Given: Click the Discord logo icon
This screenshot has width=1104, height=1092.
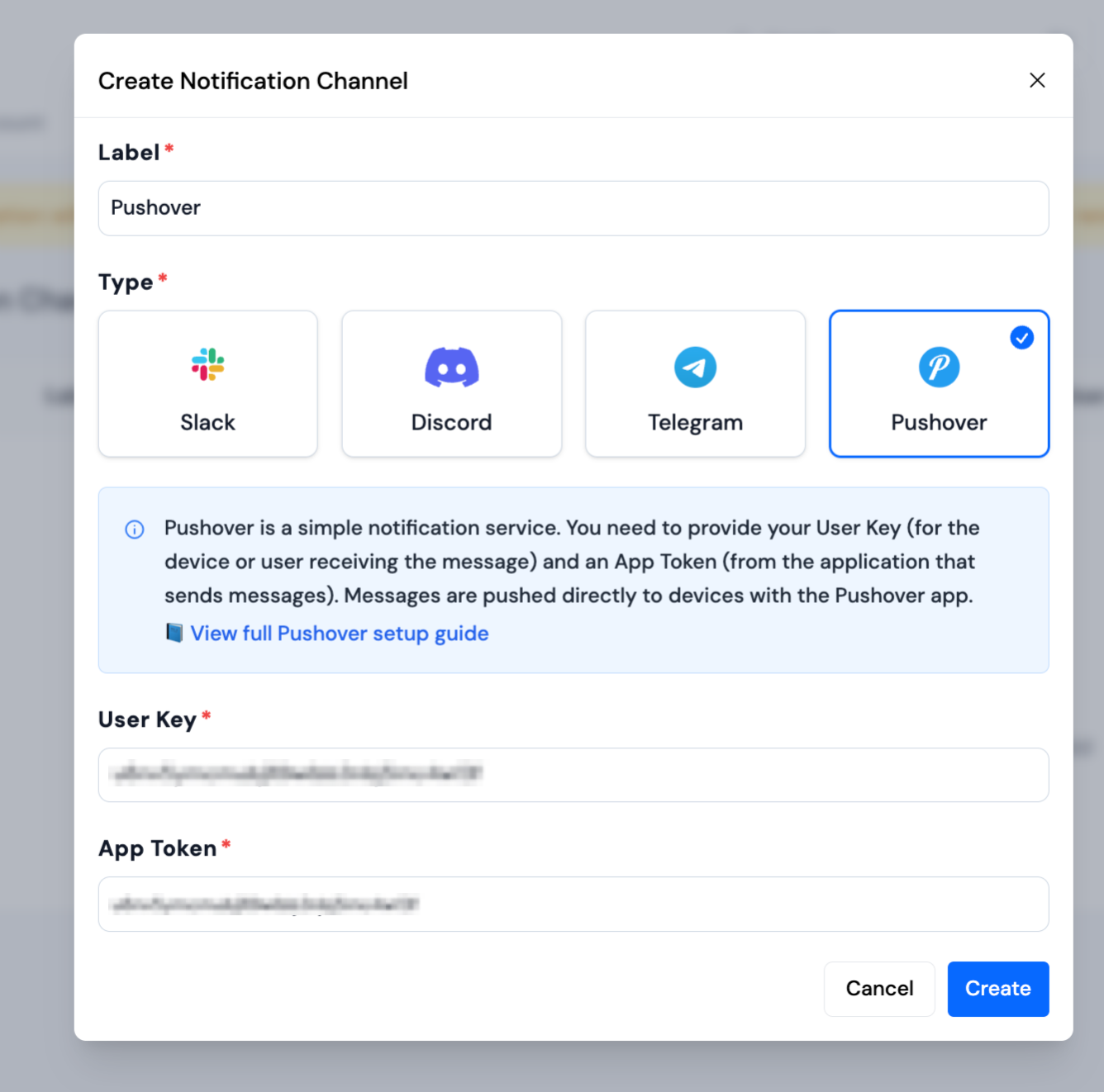Looking at the screenshot, I should coord(451,367).
